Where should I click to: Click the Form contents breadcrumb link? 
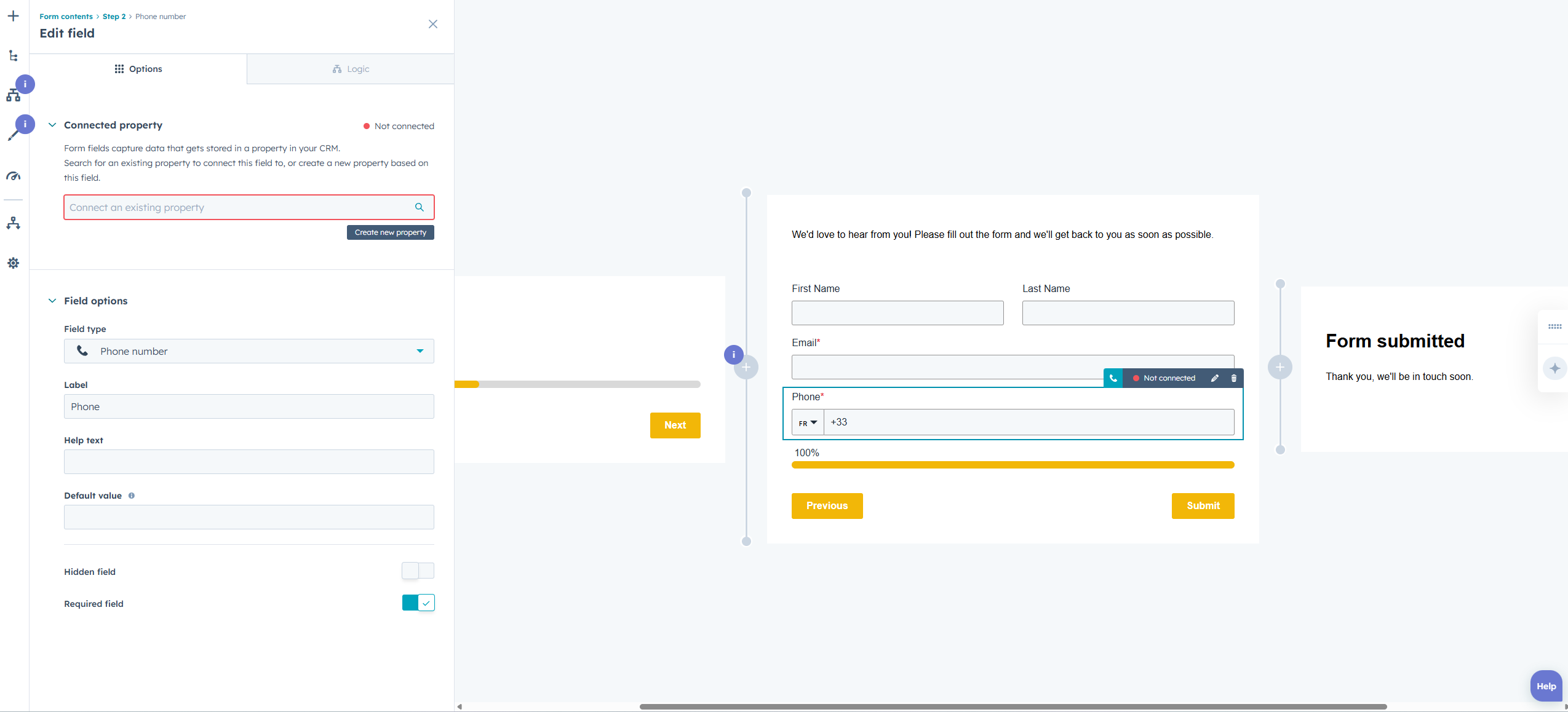[x=66, y=17]
